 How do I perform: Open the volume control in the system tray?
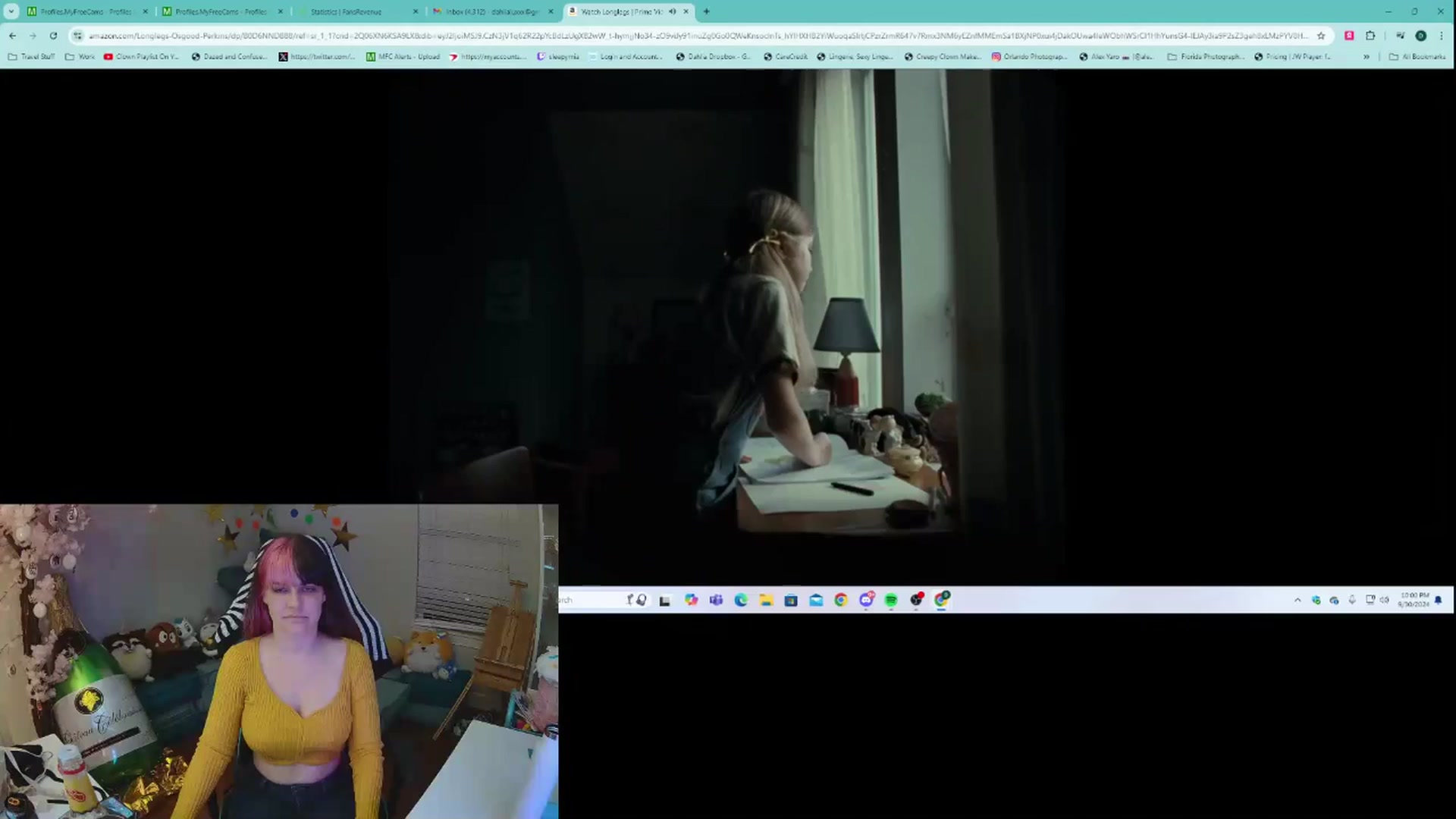1384,600
